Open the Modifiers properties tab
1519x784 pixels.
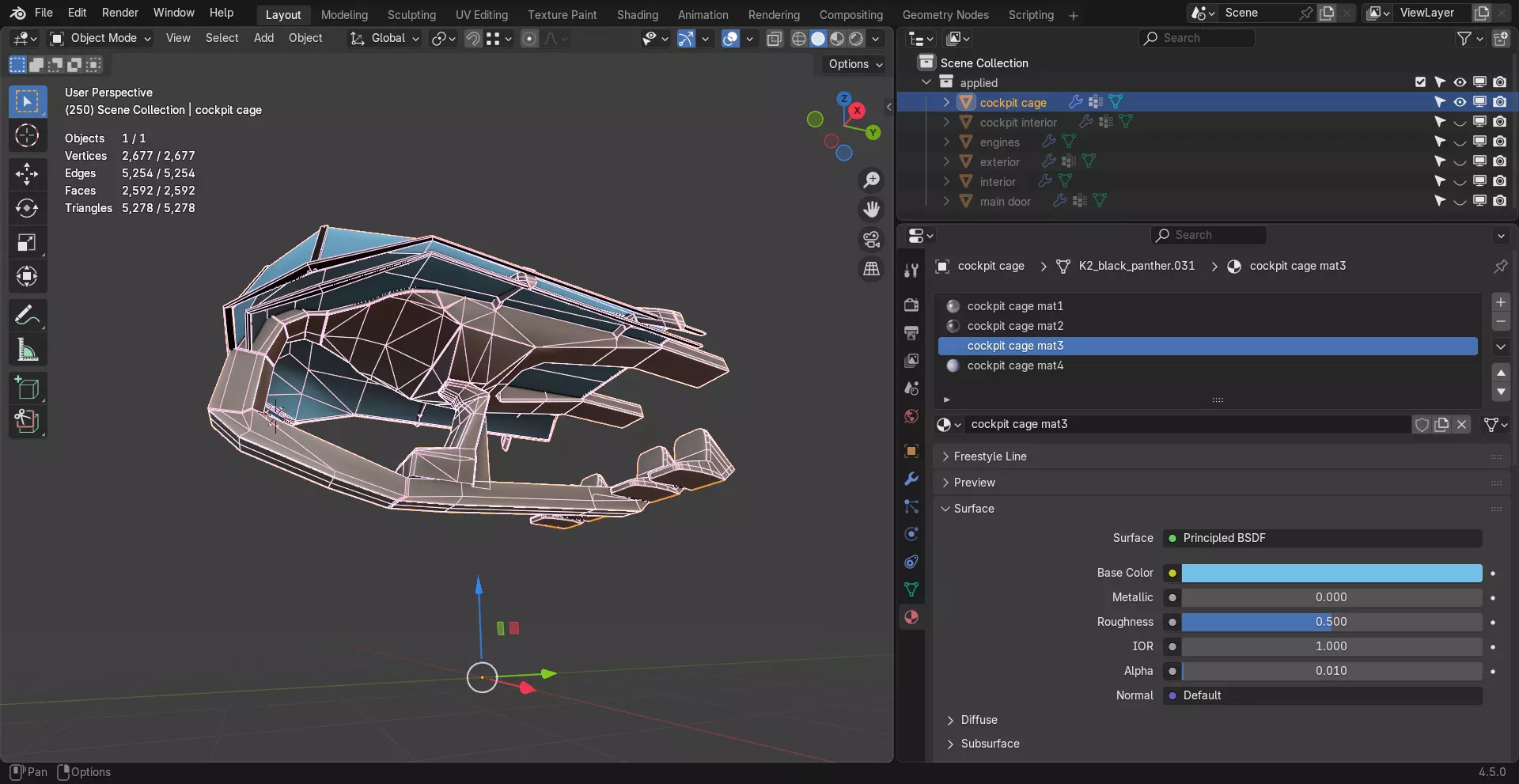point(911,479)
